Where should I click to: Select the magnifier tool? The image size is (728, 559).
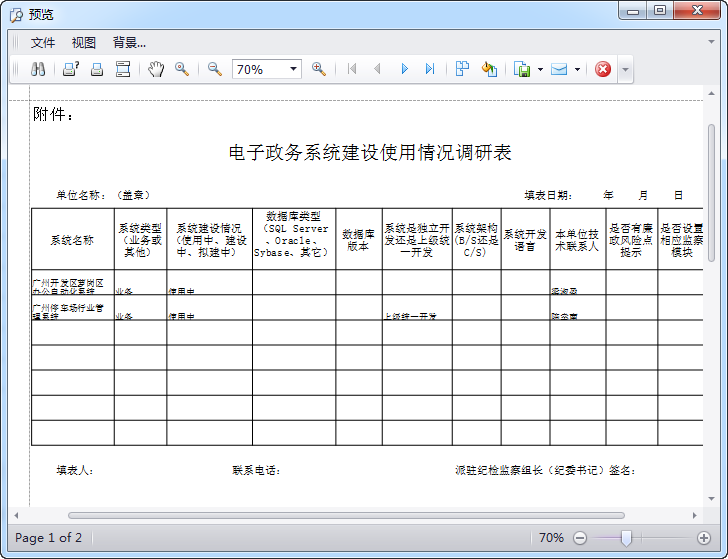coord(182,69)
